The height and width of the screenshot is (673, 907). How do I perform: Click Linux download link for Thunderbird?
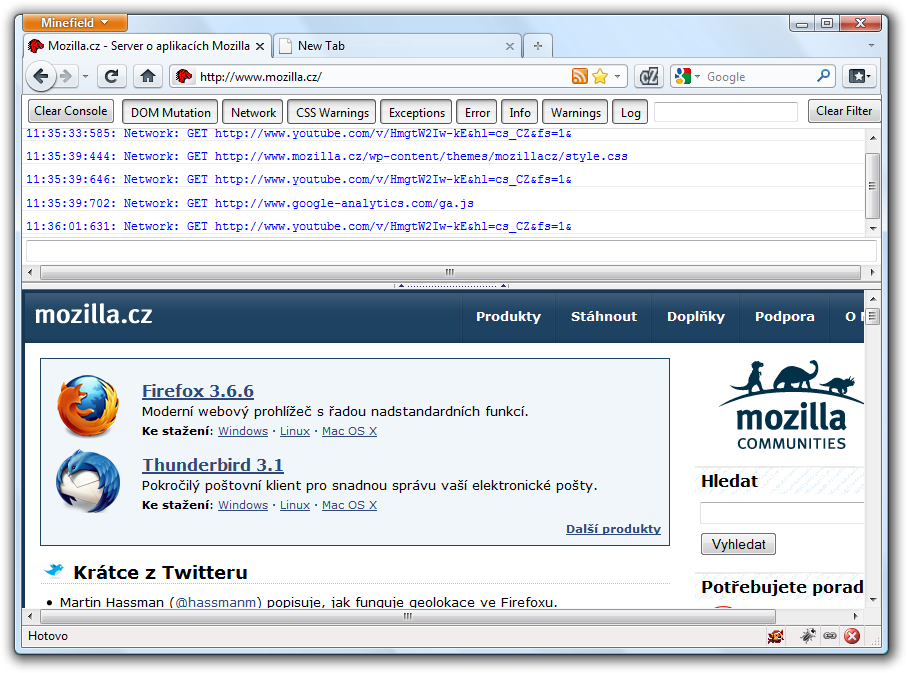[x=295, y=505]
